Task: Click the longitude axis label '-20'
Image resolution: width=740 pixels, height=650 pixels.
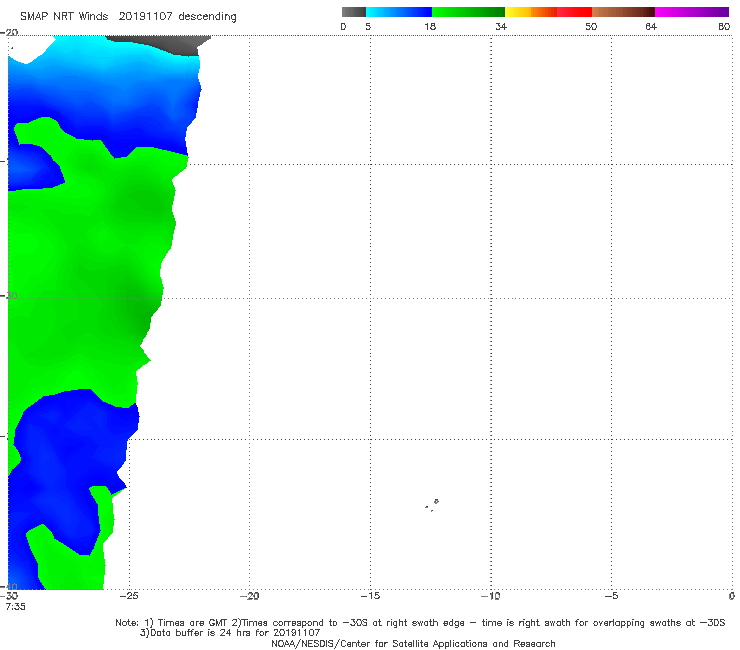Action: (x=249, y=596)
